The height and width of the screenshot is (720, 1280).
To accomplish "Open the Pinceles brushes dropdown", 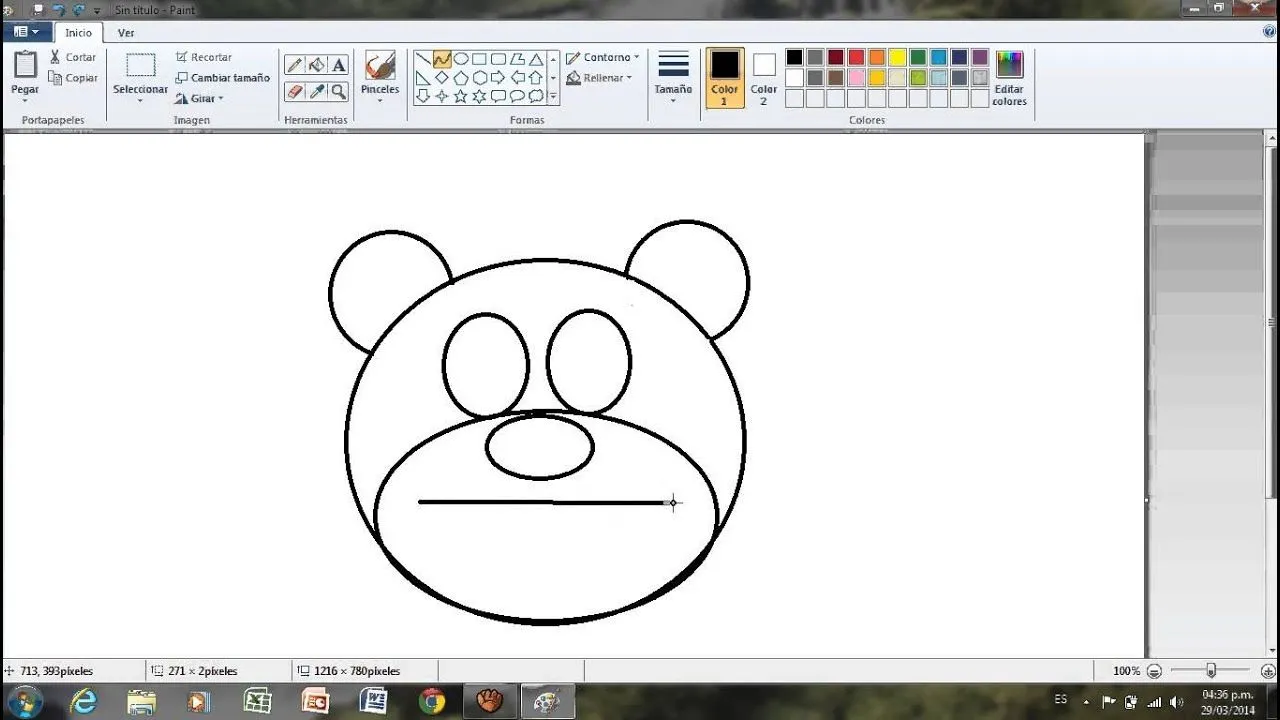I will click(x=379, y=77).
